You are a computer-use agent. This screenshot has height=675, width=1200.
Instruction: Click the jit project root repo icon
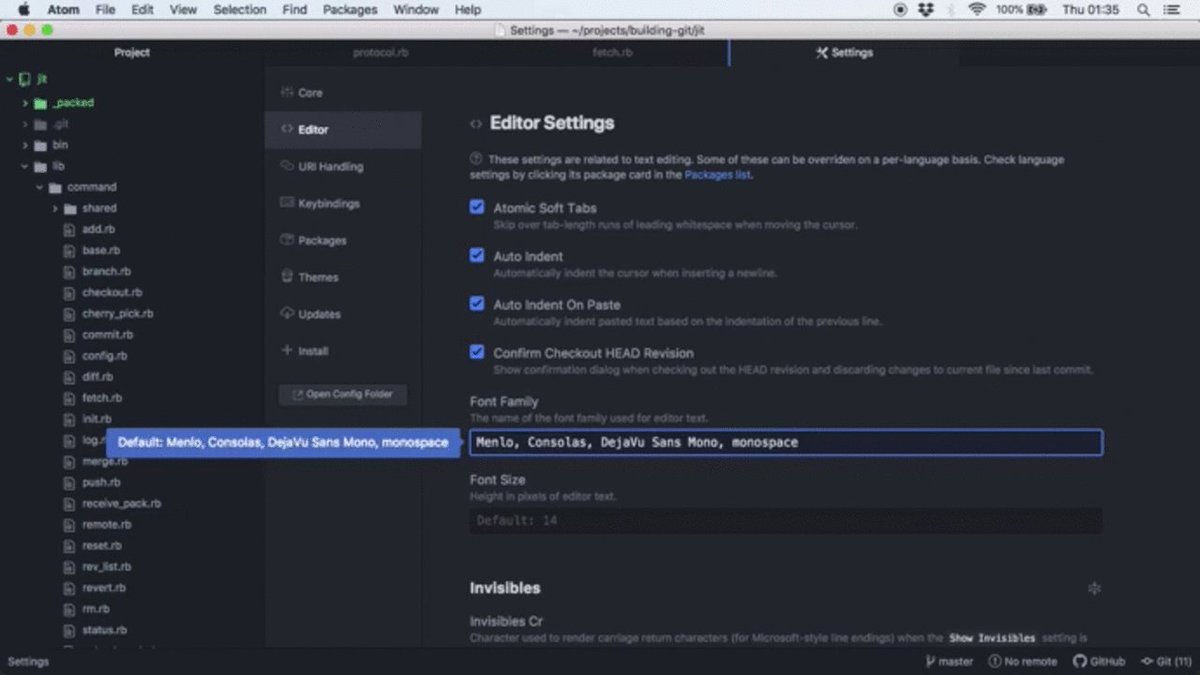tap(25, 79)
